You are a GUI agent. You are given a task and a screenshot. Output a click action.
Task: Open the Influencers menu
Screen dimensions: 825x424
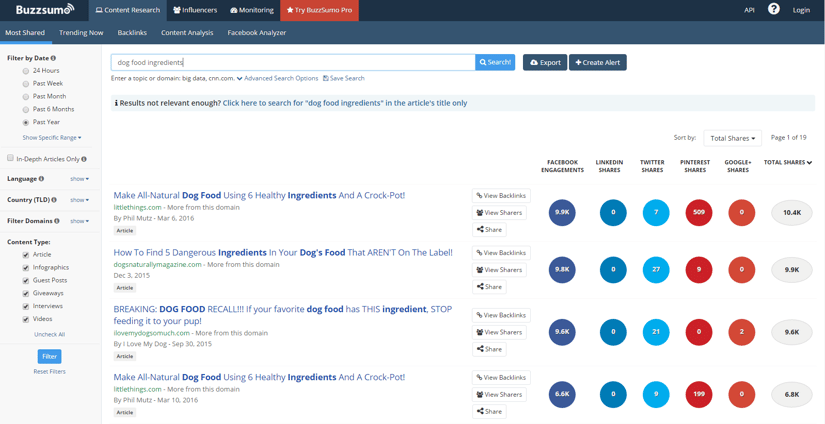195,10
